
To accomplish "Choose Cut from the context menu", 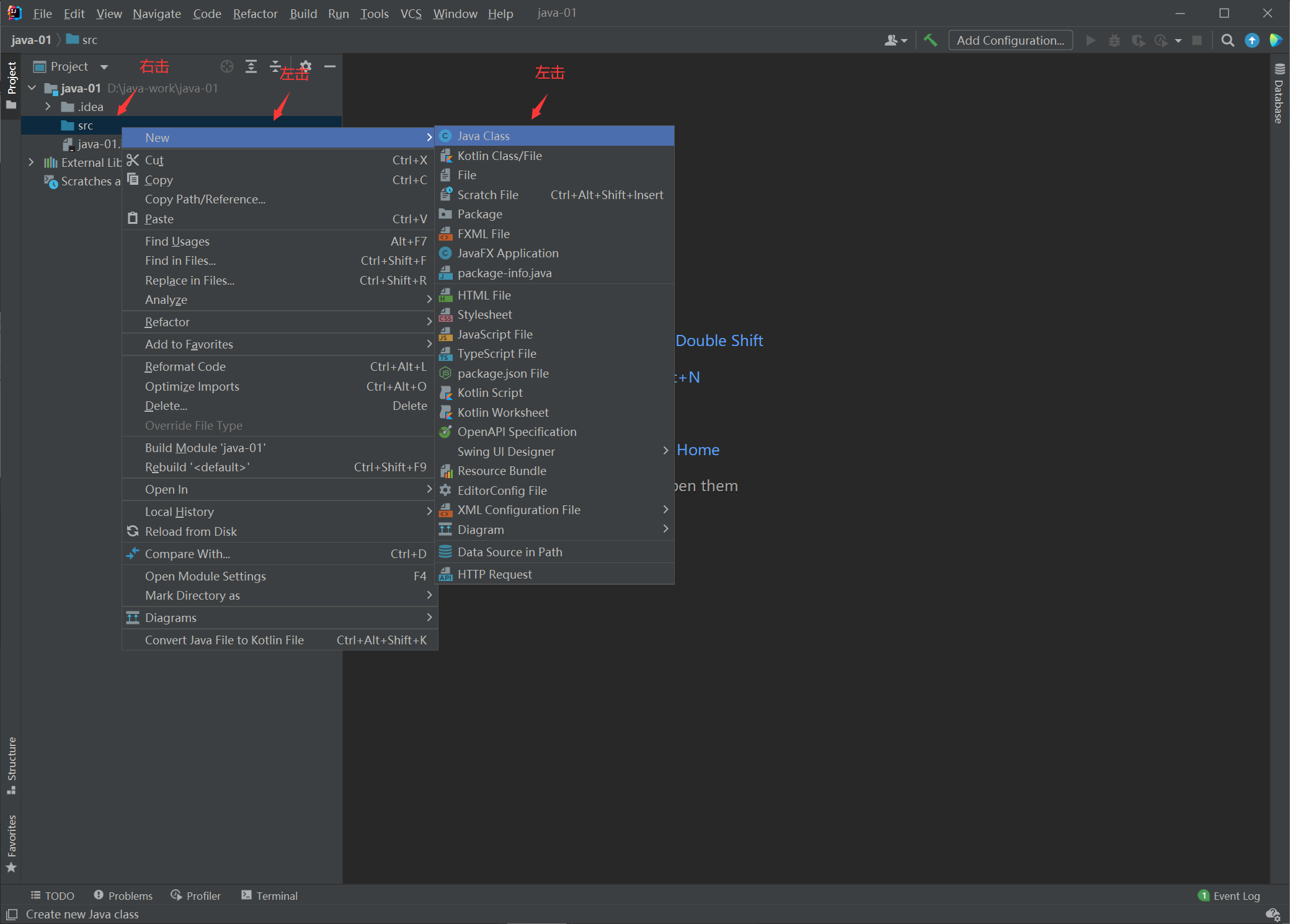I will tap(279, 160).
